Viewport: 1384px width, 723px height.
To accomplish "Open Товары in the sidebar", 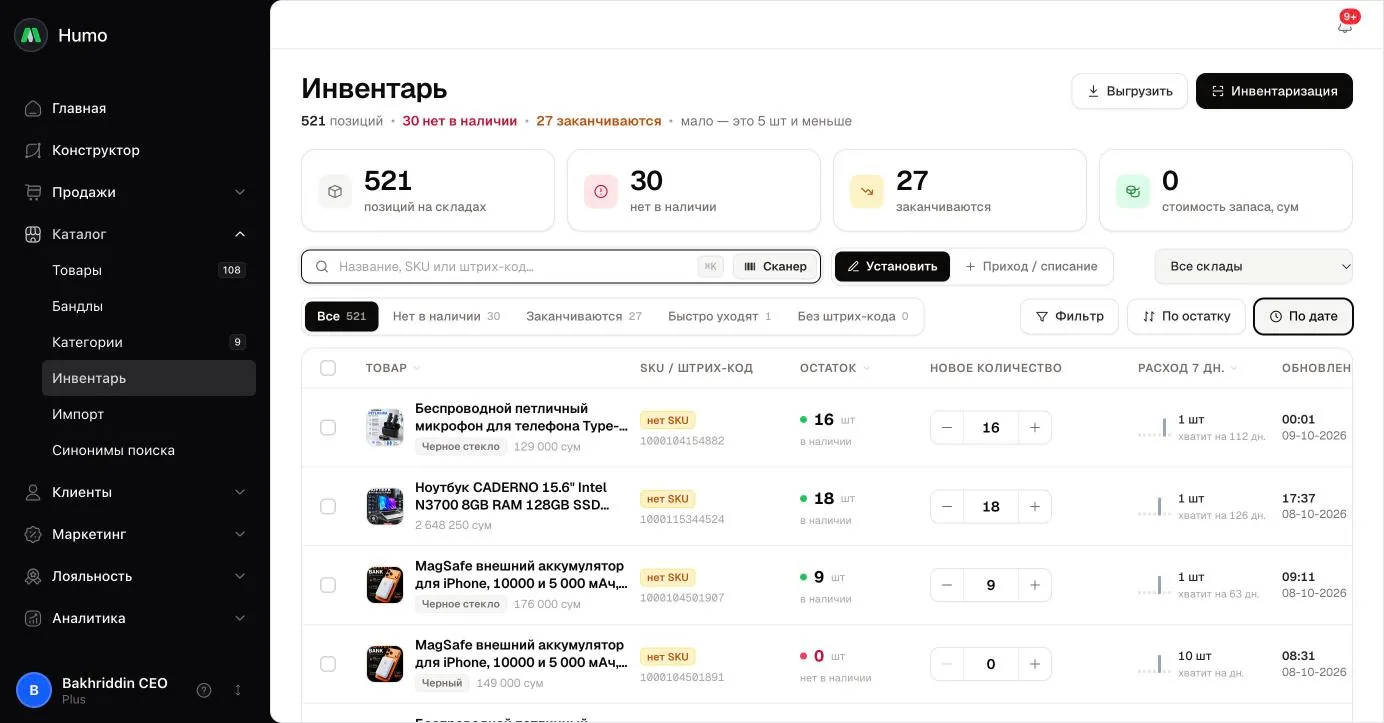I will [x=149, y=270].
